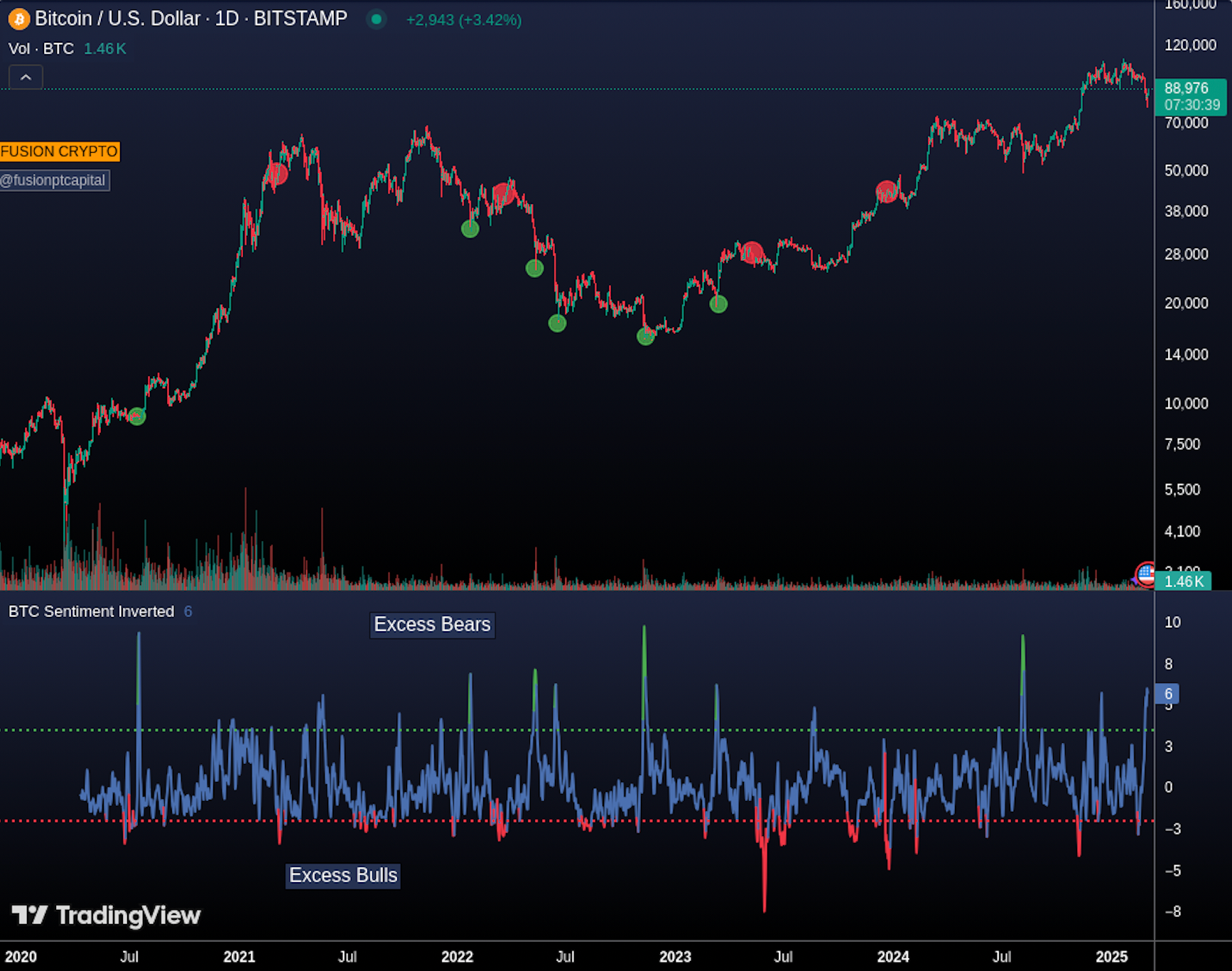Select the Excess Bulls annotation
Viewport: 1232px width, 971px height.
tap(343, 875)
